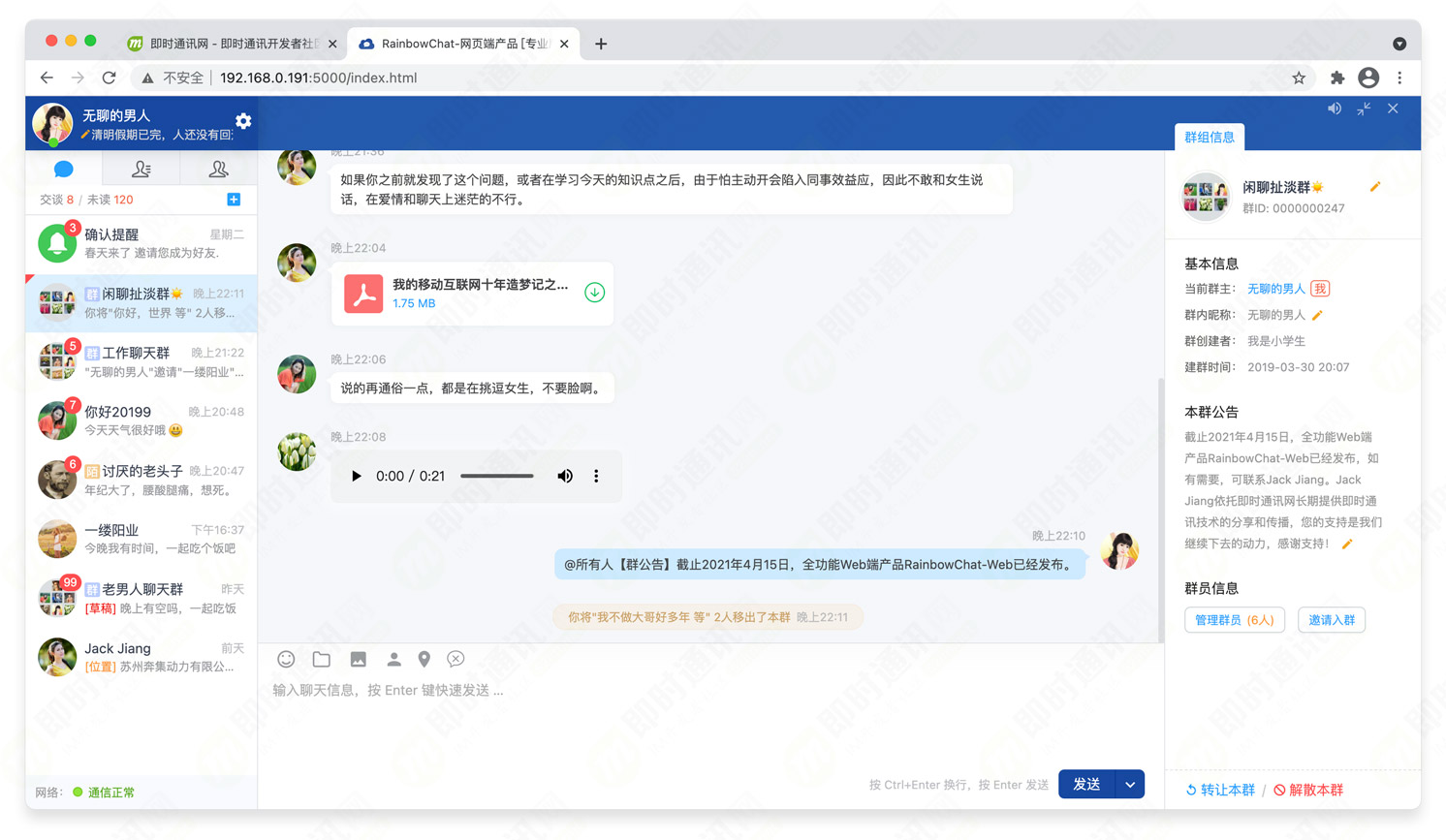Click the browser tab search dropdown arrow
Image resolution: width=1446 pixels, height=840 pixels.
point(1399,44)
